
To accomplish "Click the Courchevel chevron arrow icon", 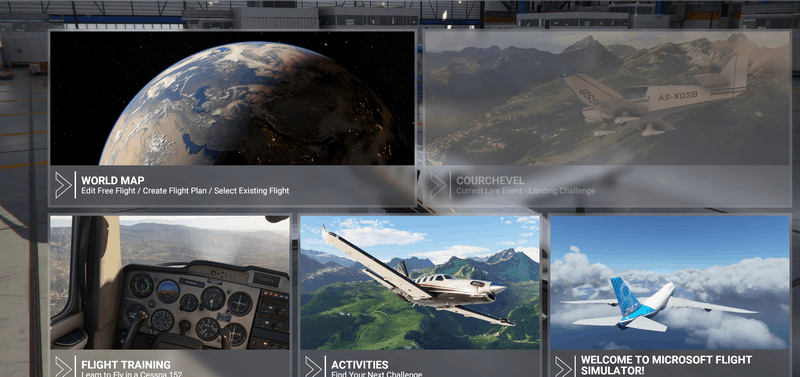I will (439, 185).
